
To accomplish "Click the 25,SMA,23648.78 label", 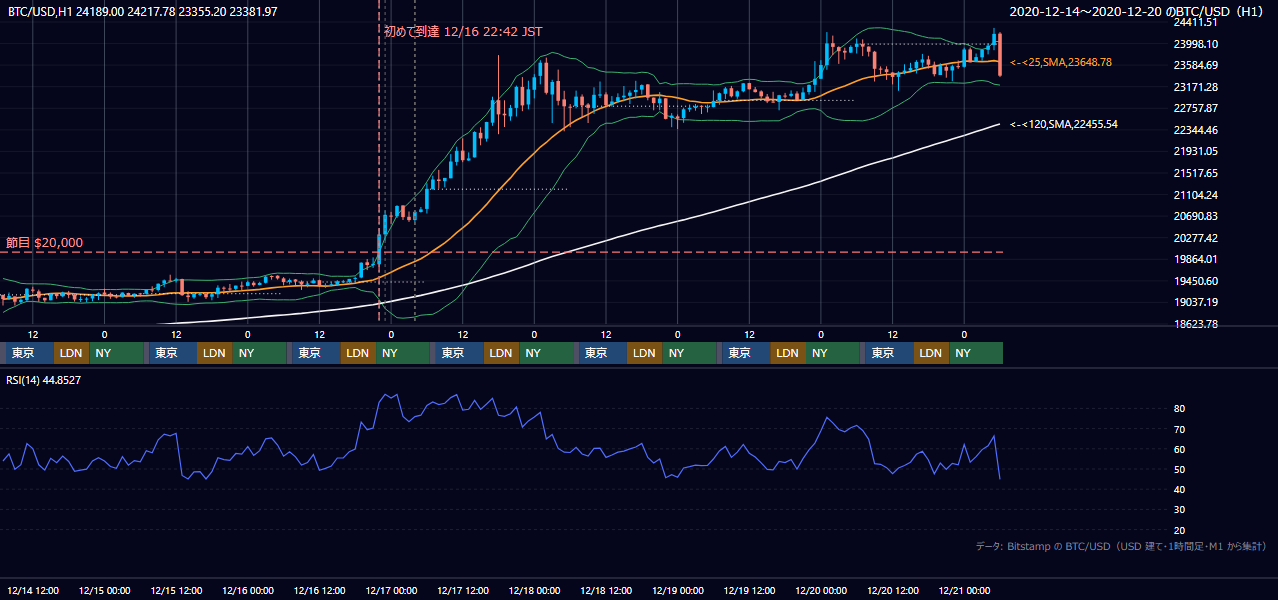I will 1061,62.
